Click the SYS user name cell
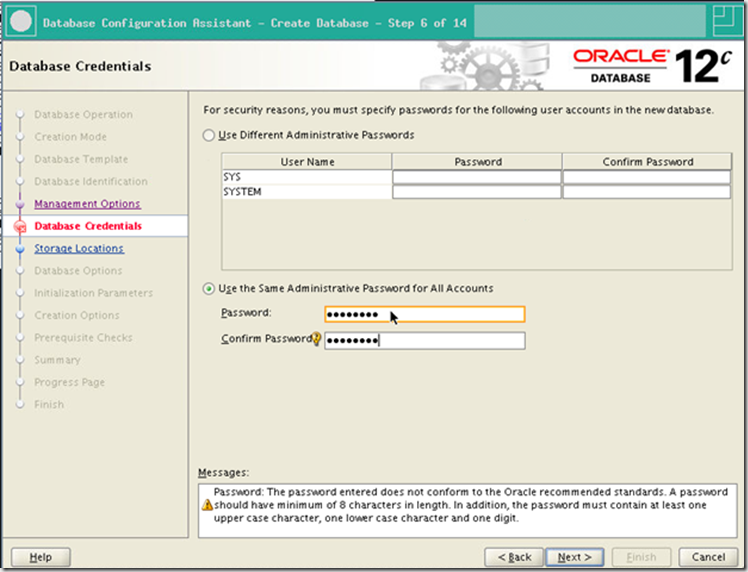The image size is (748, 572). tap(307, 177)
